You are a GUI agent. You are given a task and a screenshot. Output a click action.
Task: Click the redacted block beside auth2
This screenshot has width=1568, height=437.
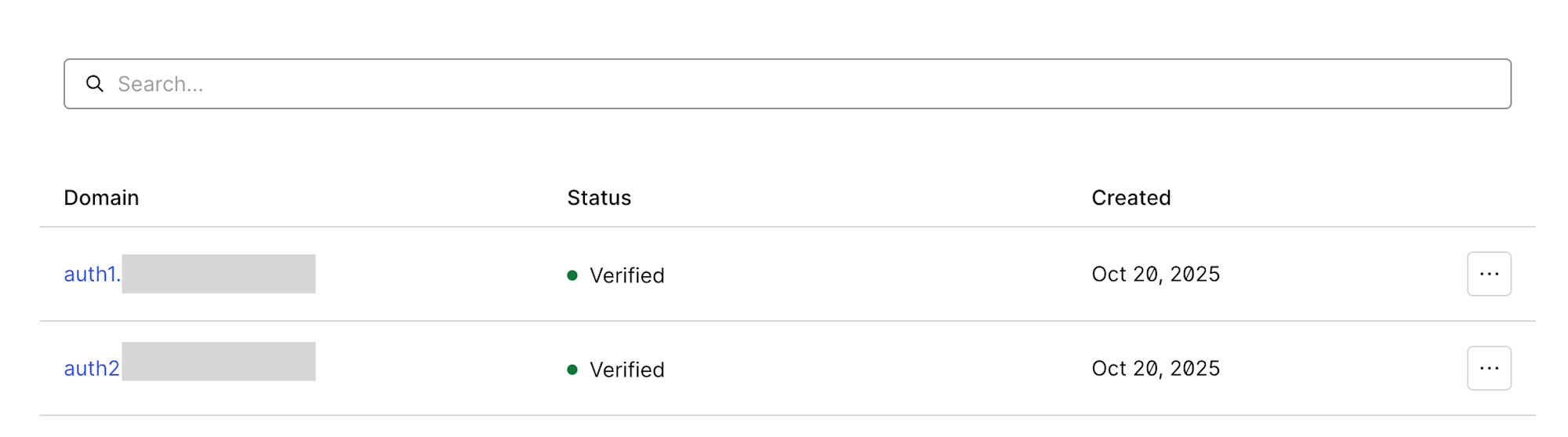(x=219, y=362)
